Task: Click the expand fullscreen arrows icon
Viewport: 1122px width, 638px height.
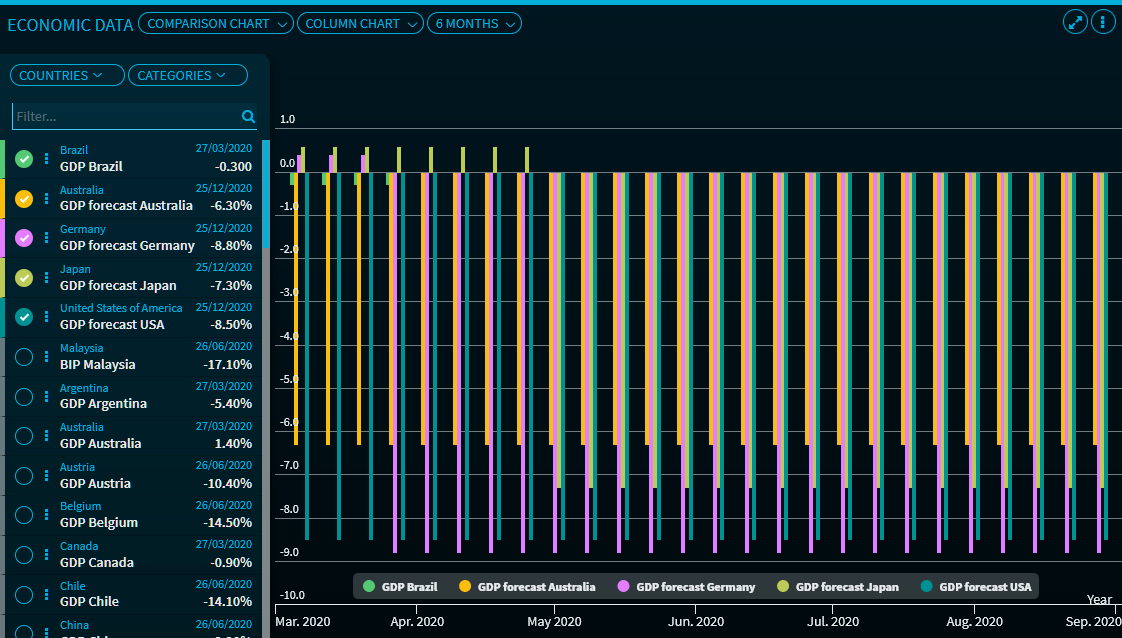Action: [x=1076, y=22]
